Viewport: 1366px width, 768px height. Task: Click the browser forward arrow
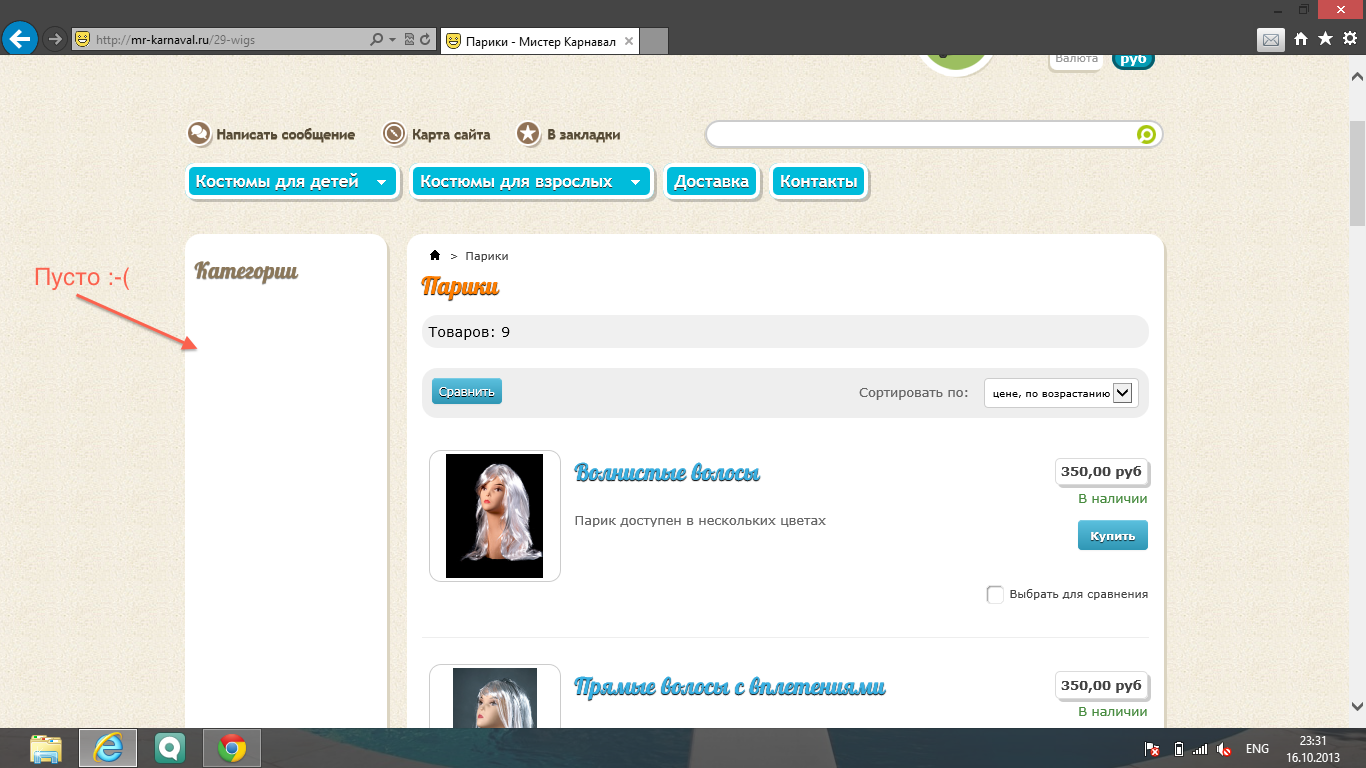point(55,39)
